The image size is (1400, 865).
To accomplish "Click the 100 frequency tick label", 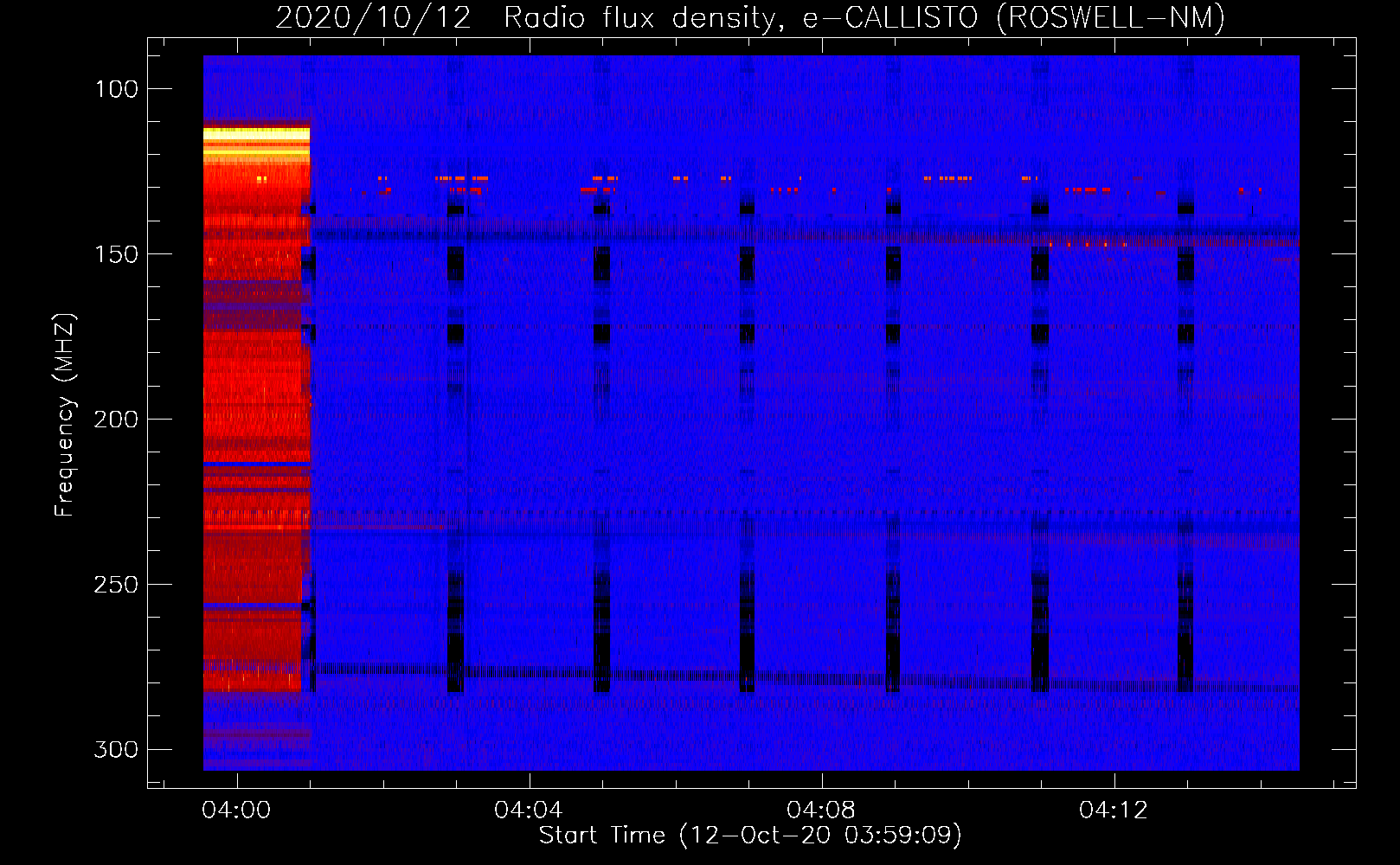I will click(116, 89).
